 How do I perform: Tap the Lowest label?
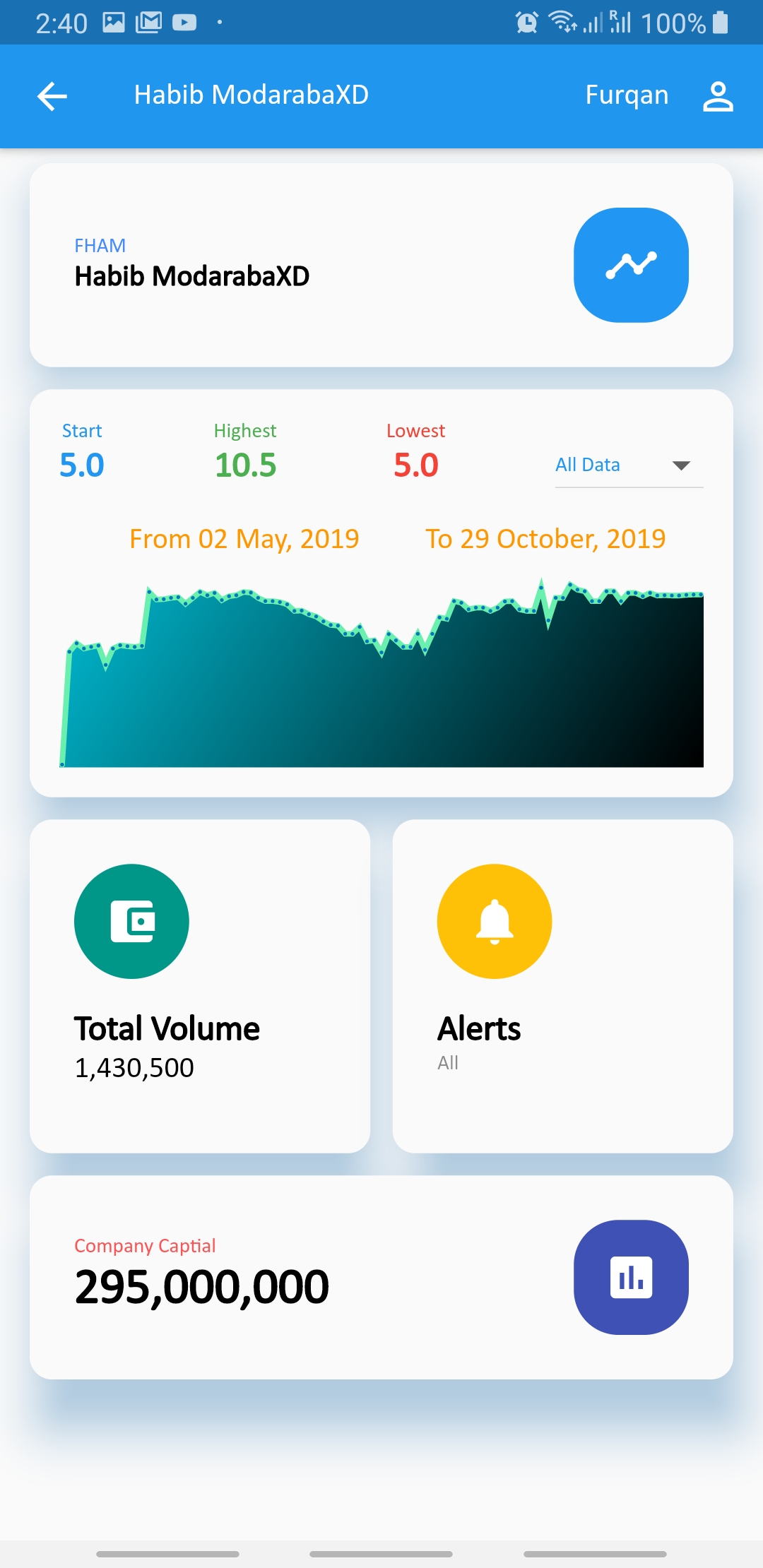pos(416,431)
